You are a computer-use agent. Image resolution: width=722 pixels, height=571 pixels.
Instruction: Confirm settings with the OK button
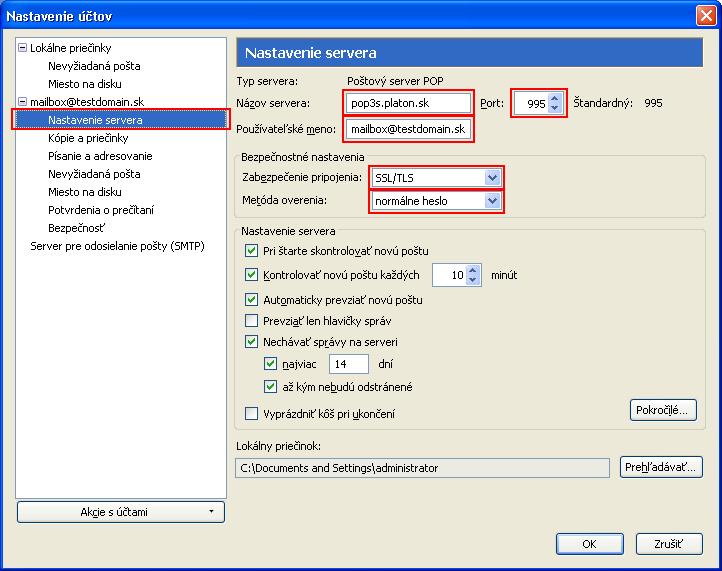point(589,544)
